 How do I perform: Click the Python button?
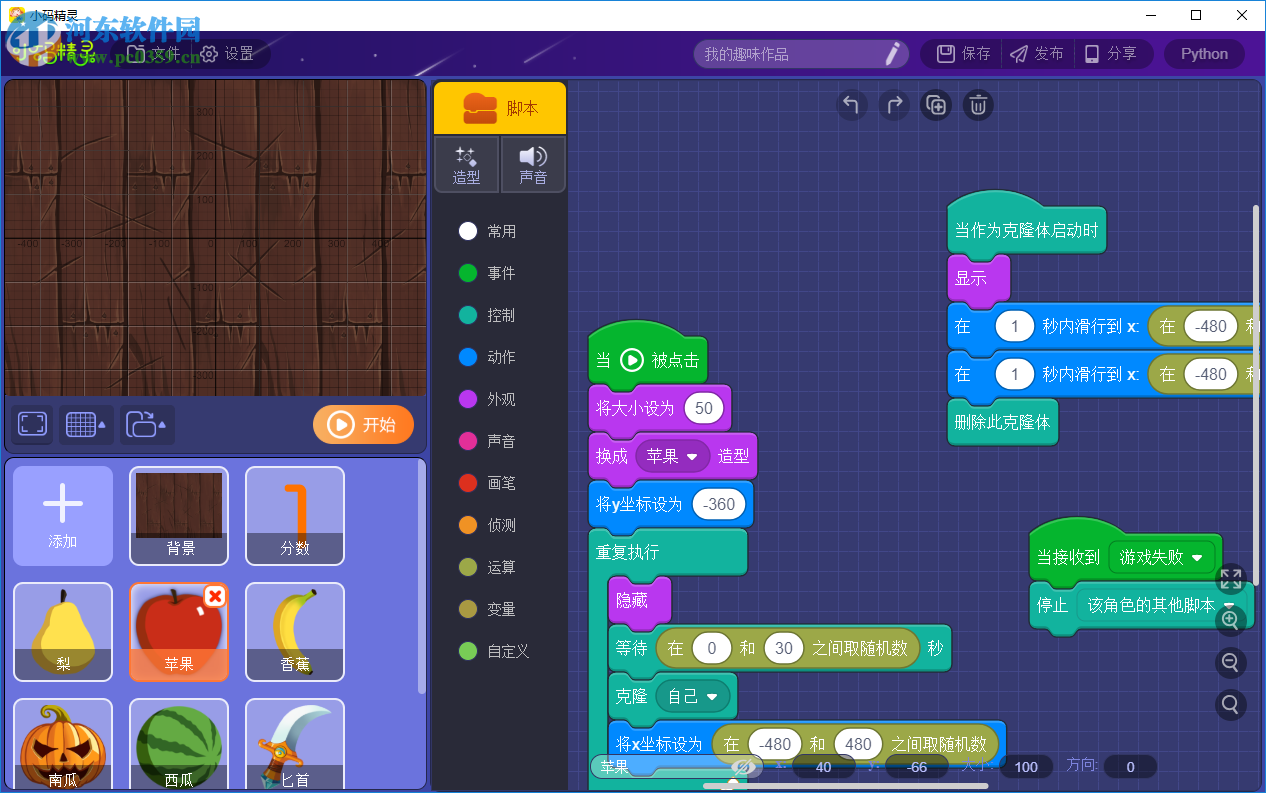click(x=1203, y=54)
